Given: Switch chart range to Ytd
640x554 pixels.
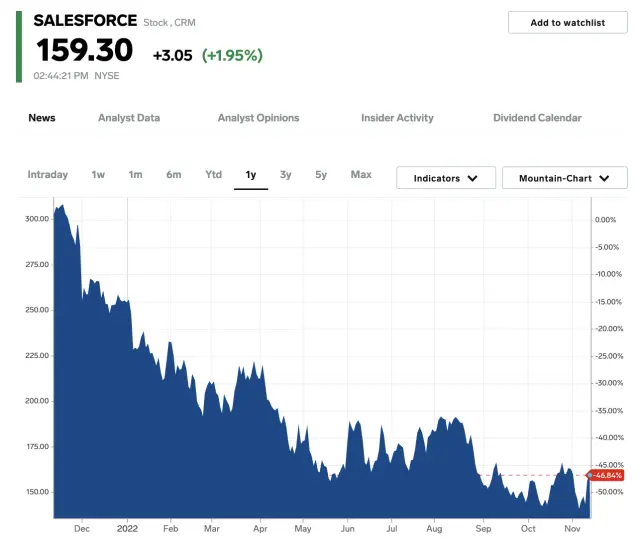Looking at the screenshot, I should (x=213, y=175).
